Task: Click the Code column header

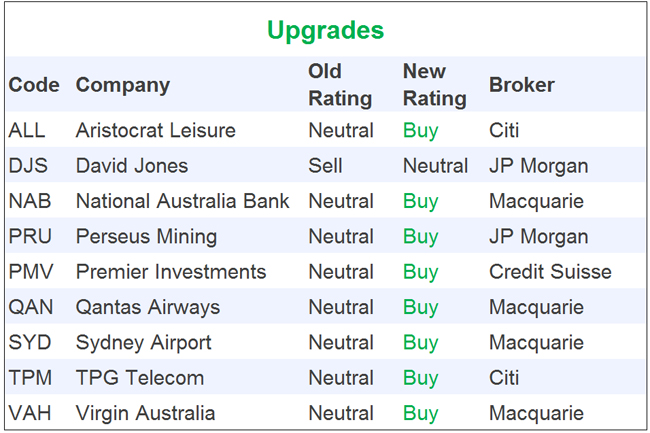Action: coord(34,85)
